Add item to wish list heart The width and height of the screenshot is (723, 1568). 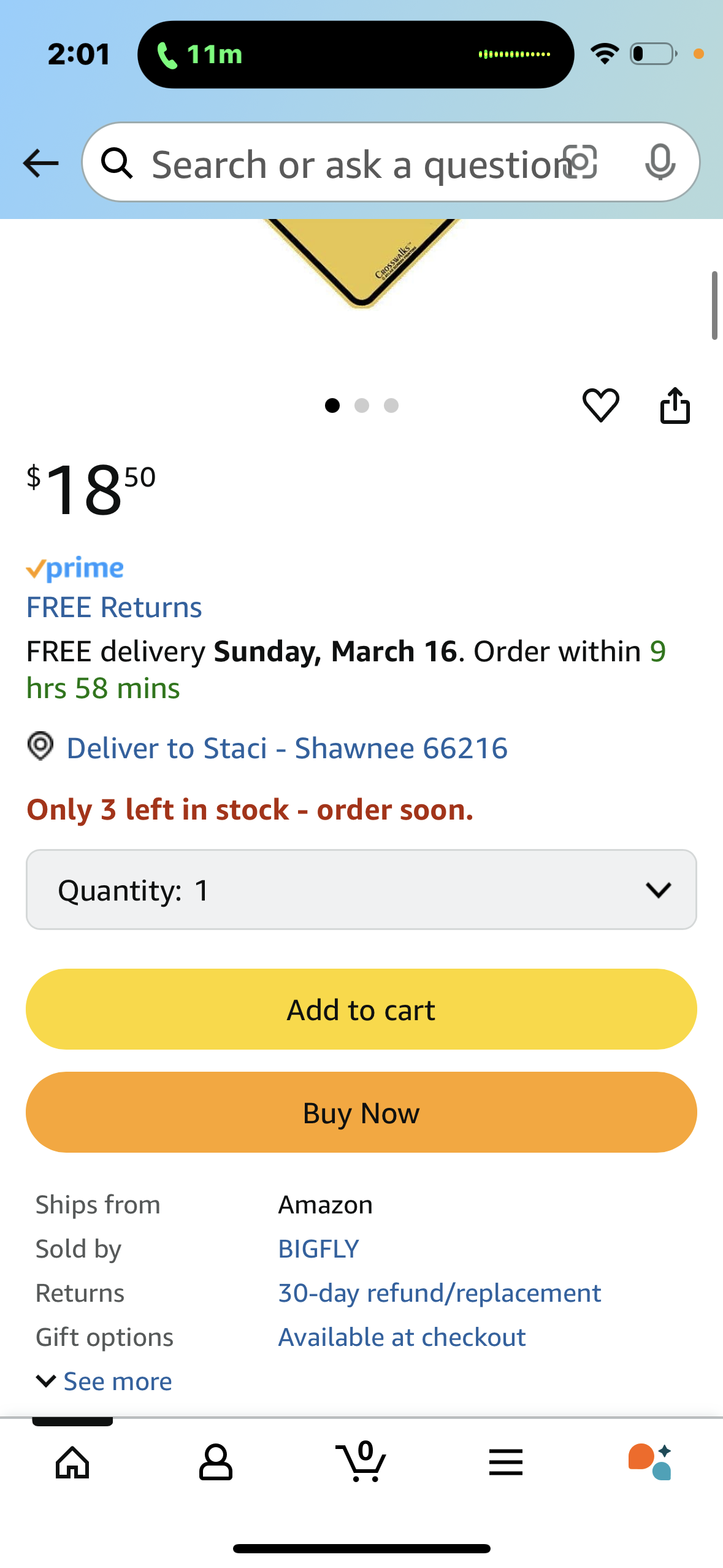click(600, 405)
